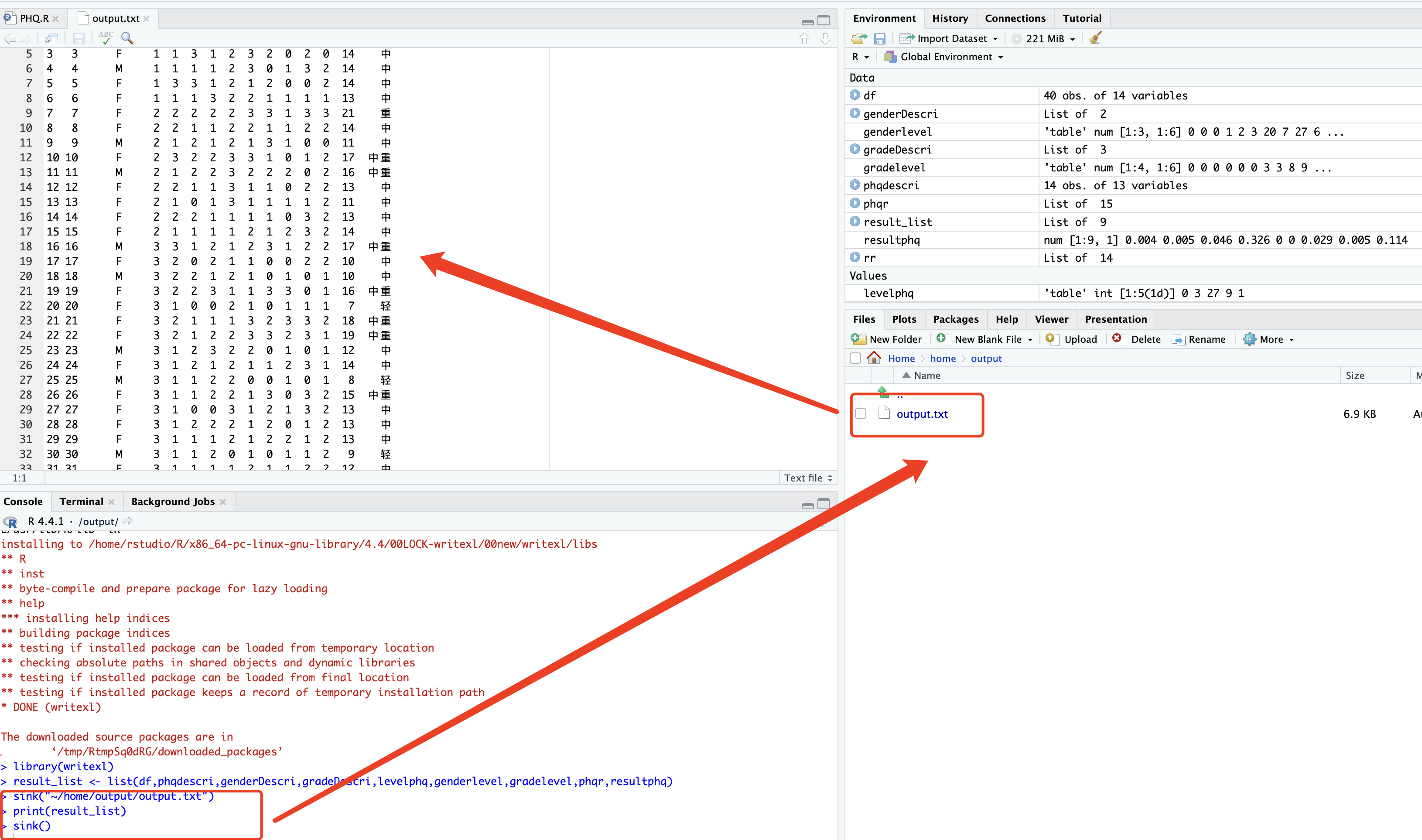Switch to the History tab
Screen dimensions: 1422x840
(x=950, y=18)
